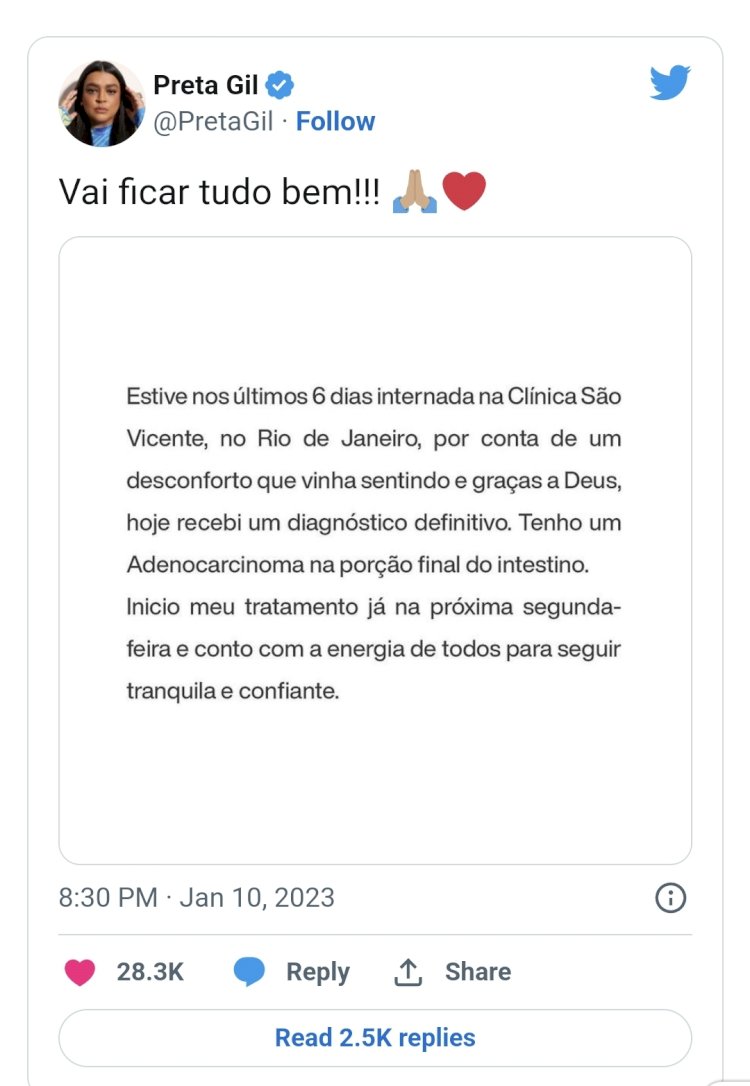
Task: Open the tweet info circle icon
Action: (x=670, y=898)
